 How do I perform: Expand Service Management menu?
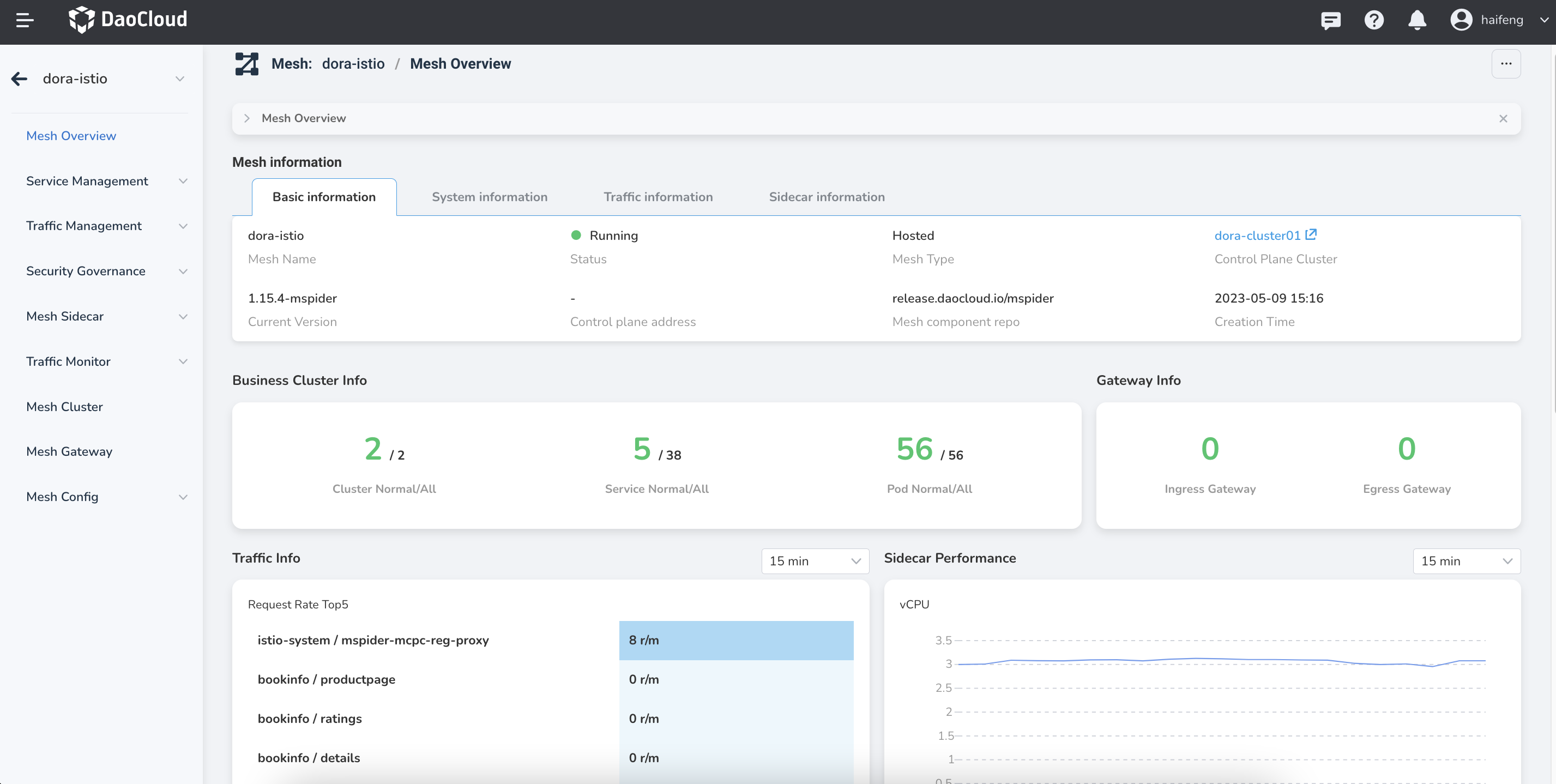pyautogui.click(x=106, y=181)
